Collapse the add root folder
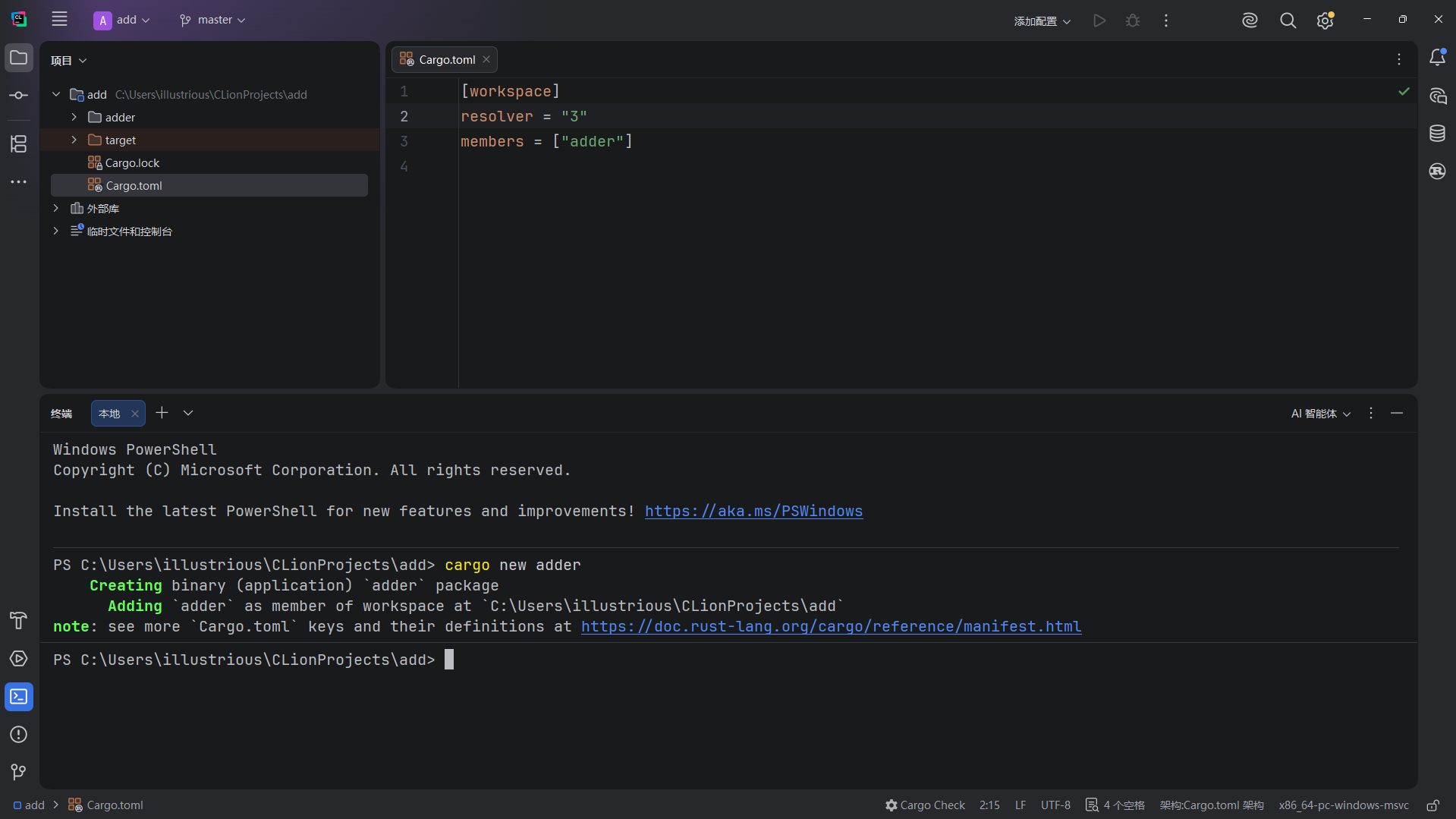Image resolution: width=1456 pixels, height=819 pixels. click(56, 95)
